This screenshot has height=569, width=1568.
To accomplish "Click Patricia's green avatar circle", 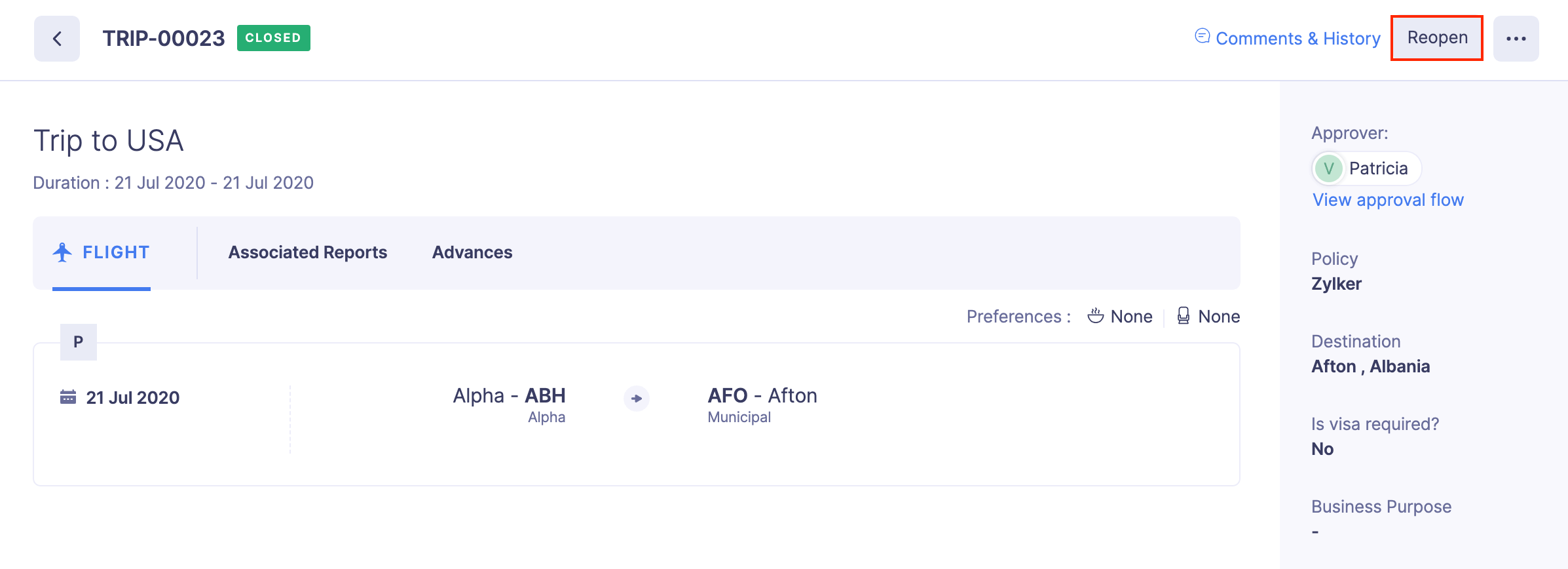I will [1328, 168].
